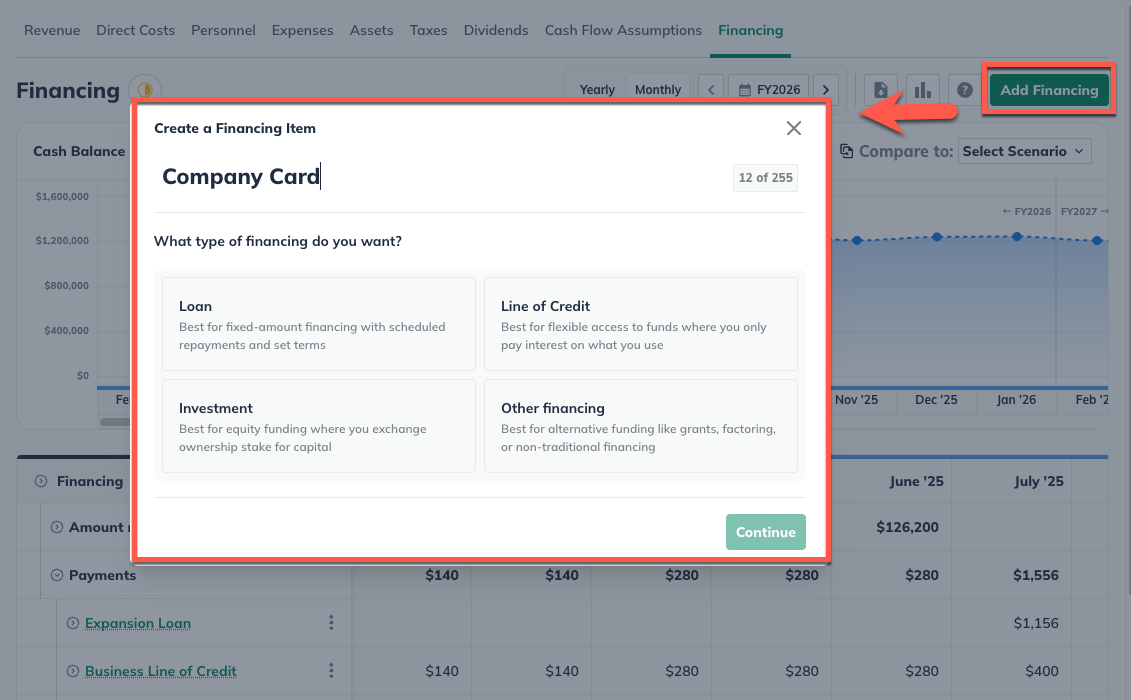The height and width of the screenshot is (700, 1131).
Task: Open the Select Scenario dropdown
Action: tap(1024, 151)
